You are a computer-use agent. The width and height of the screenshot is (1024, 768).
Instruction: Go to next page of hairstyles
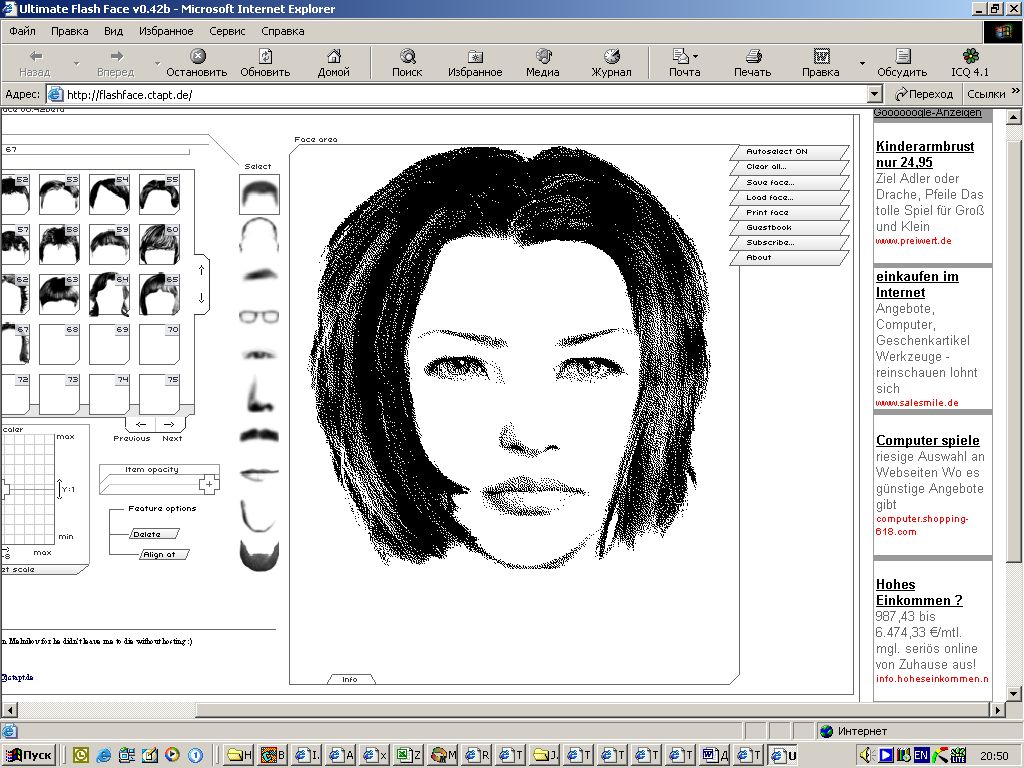coord(170,425)
